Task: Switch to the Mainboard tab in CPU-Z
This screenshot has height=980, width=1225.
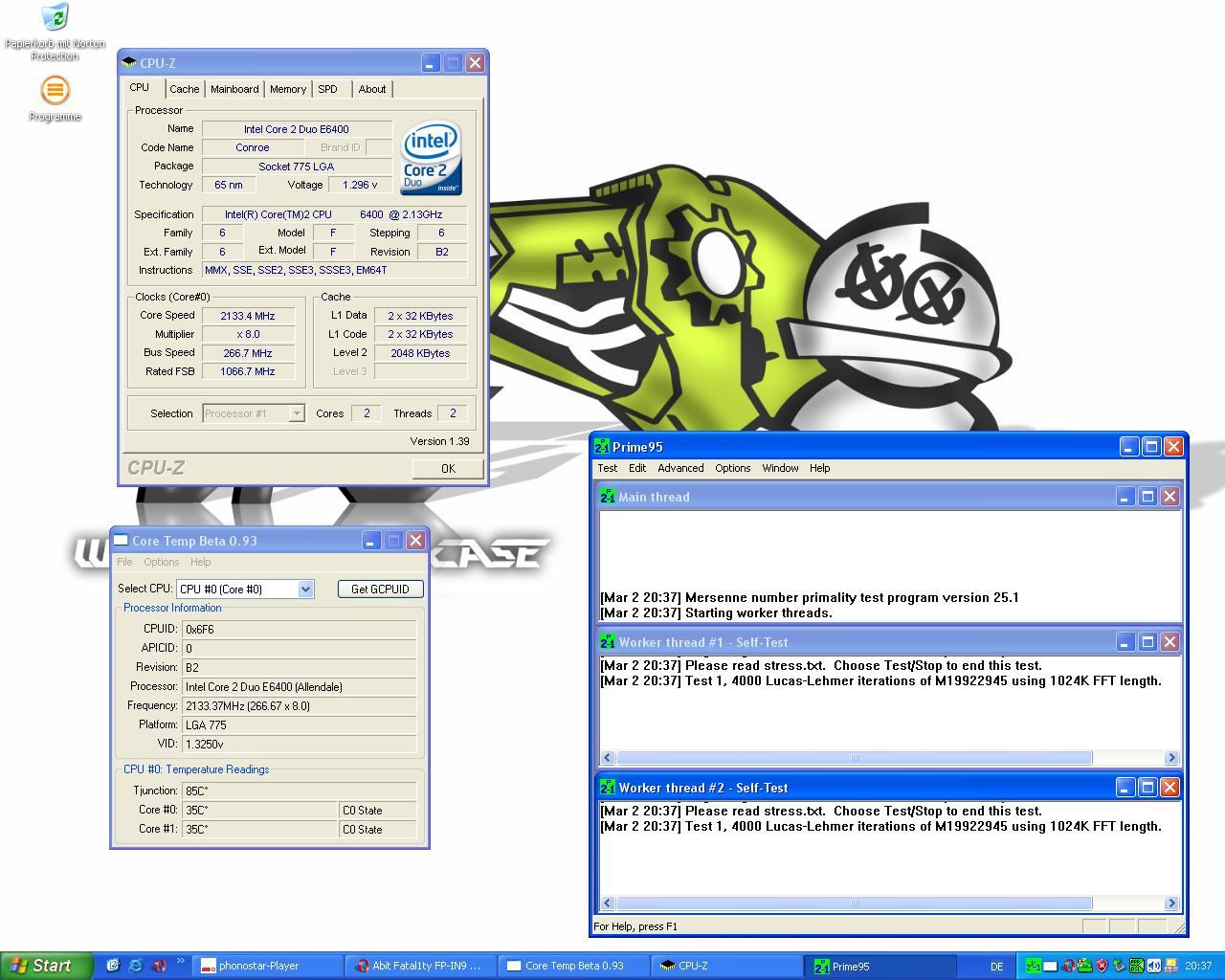Action: point(234,89)
